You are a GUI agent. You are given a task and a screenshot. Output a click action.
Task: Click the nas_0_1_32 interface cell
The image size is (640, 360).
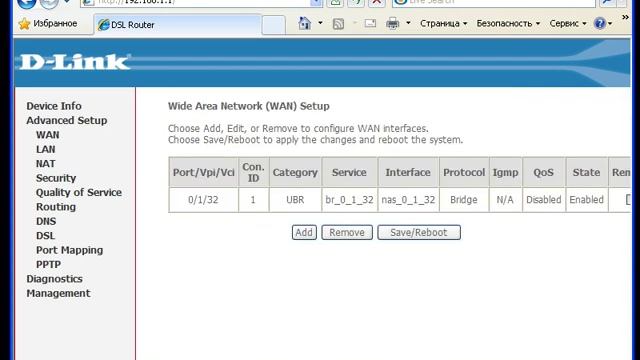[408, 200]
